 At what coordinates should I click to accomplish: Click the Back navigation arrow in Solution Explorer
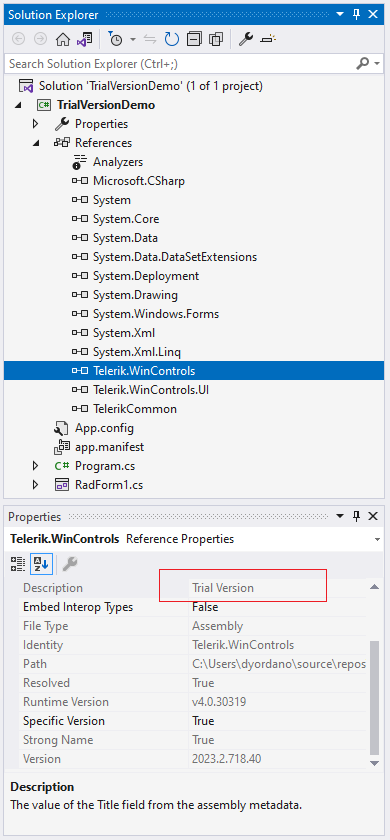pyautogui.click(x=18, y=39)
